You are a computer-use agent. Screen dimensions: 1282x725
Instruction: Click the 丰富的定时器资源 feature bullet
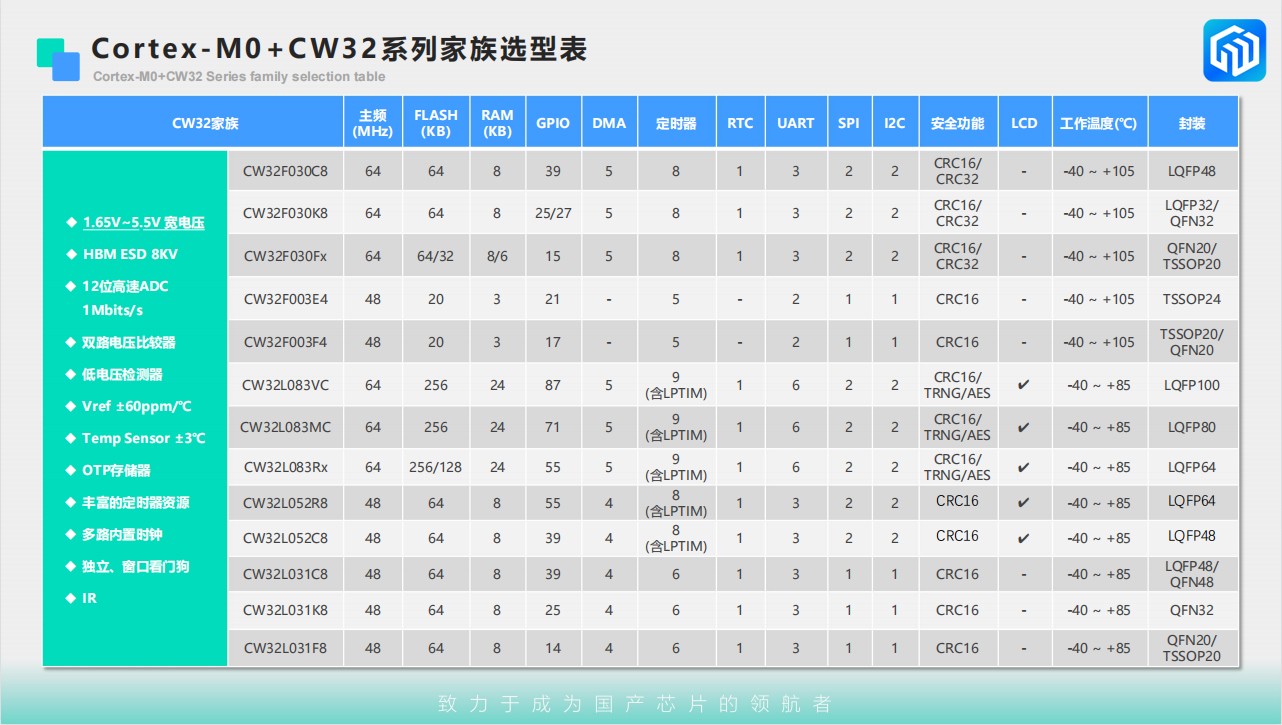pos(128,502)
